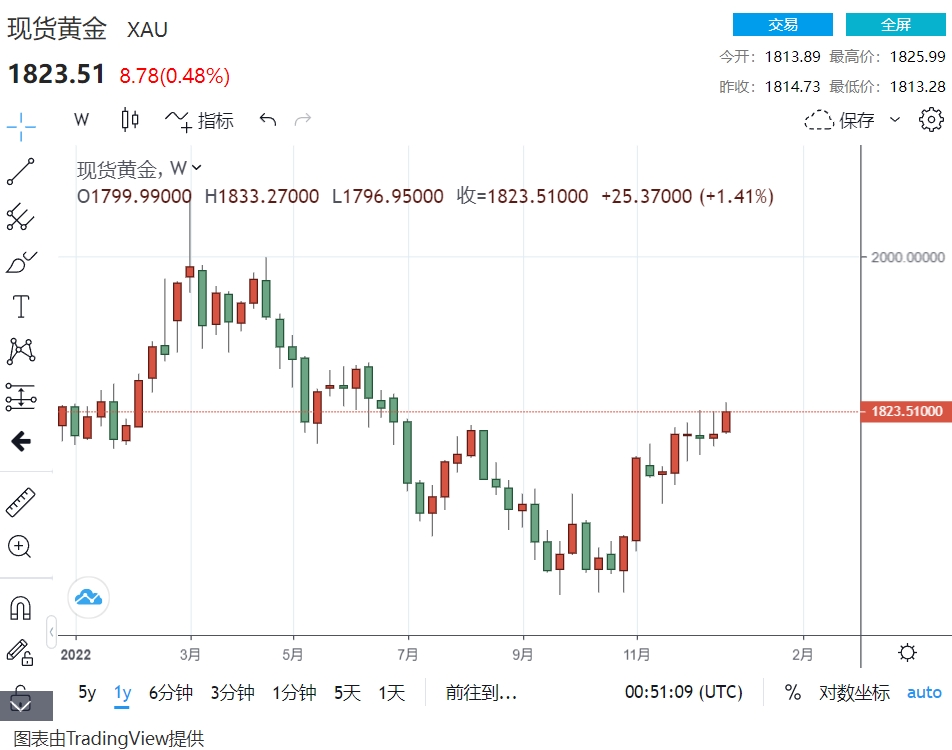Expand the 现货黄金, W legend chevron
952x750 pixels.
197,168
